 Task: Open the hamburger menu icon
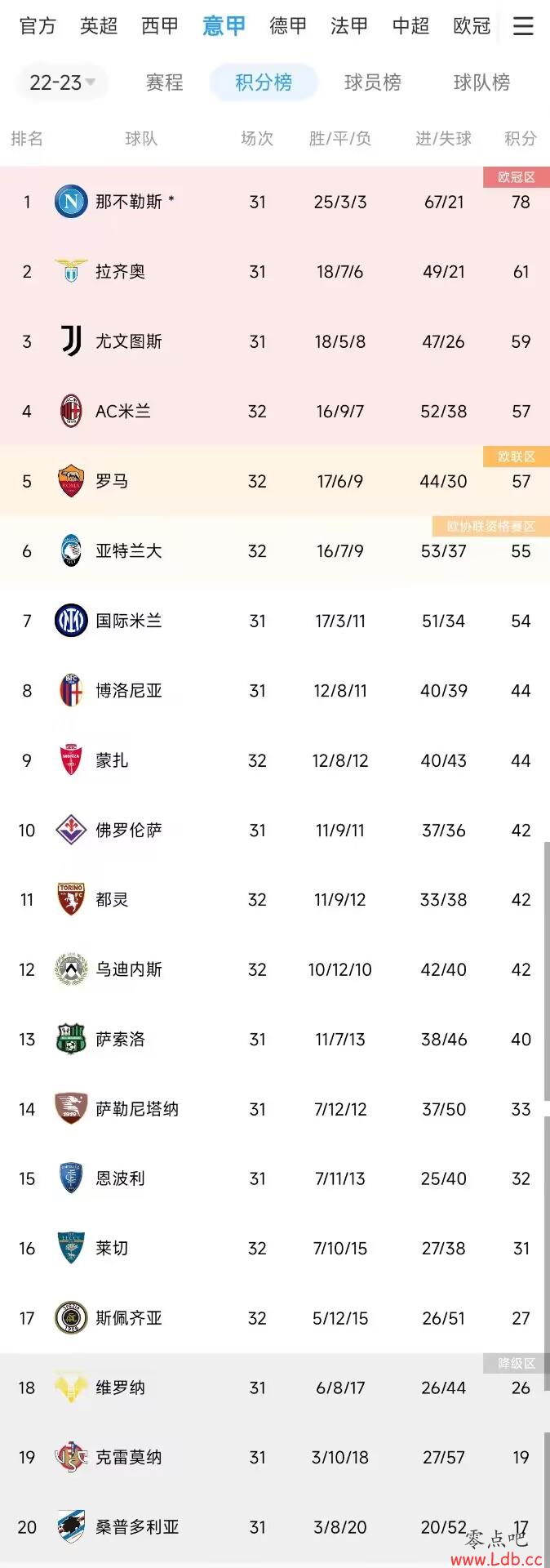523,26
